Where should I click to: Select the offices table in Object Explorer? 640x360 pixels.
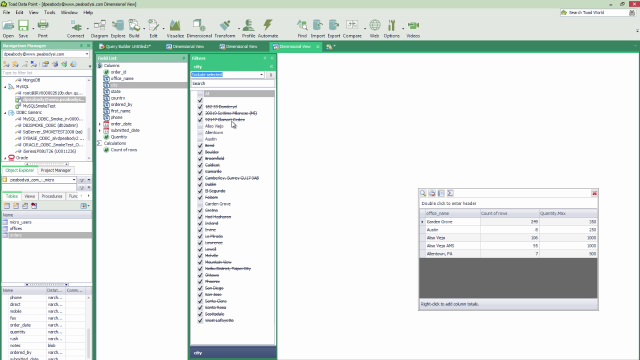pyautogui.click(x=16, y=229)
